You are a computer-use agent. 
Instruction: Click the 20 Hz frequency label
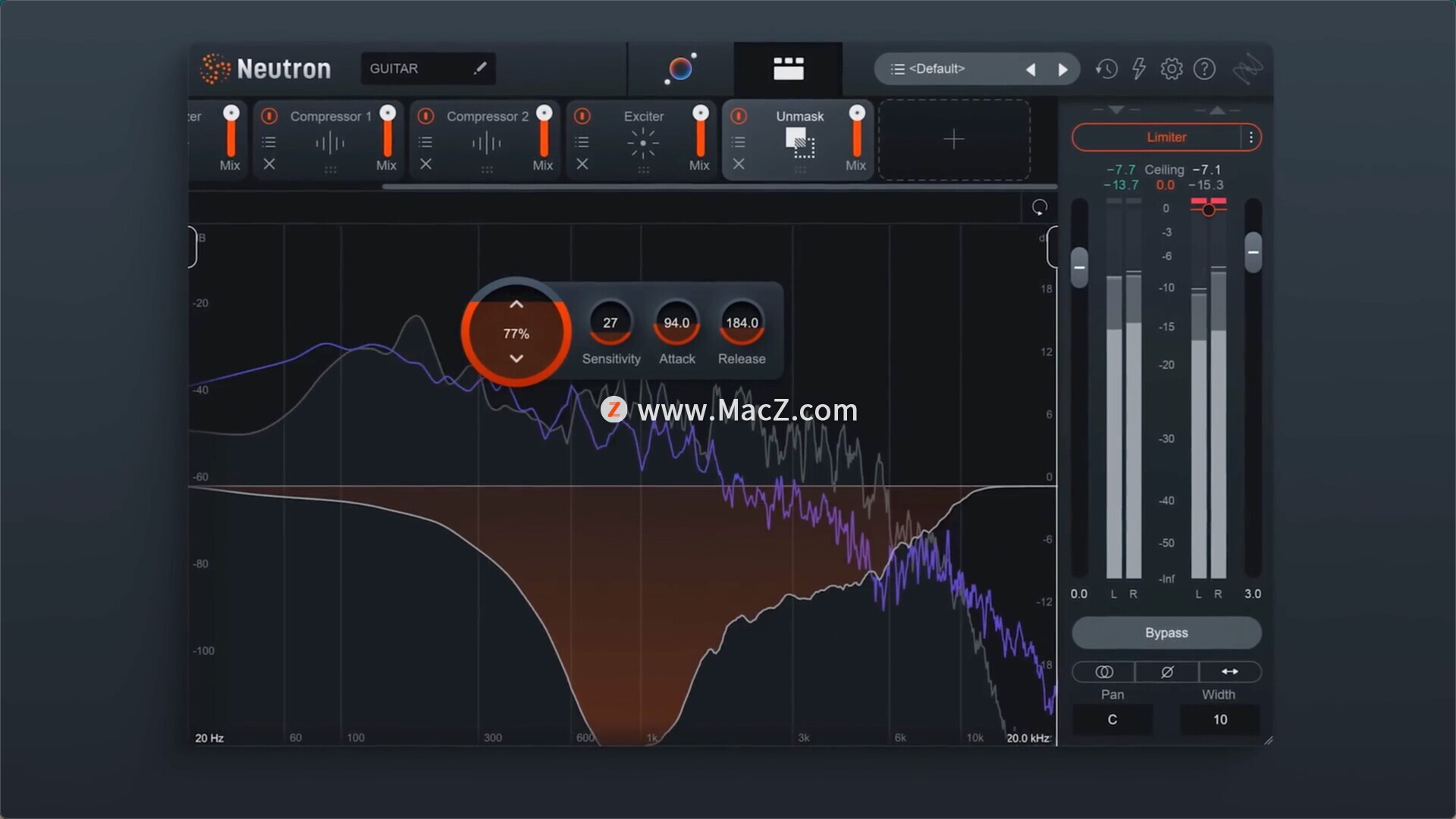click(x=209, y=738)
